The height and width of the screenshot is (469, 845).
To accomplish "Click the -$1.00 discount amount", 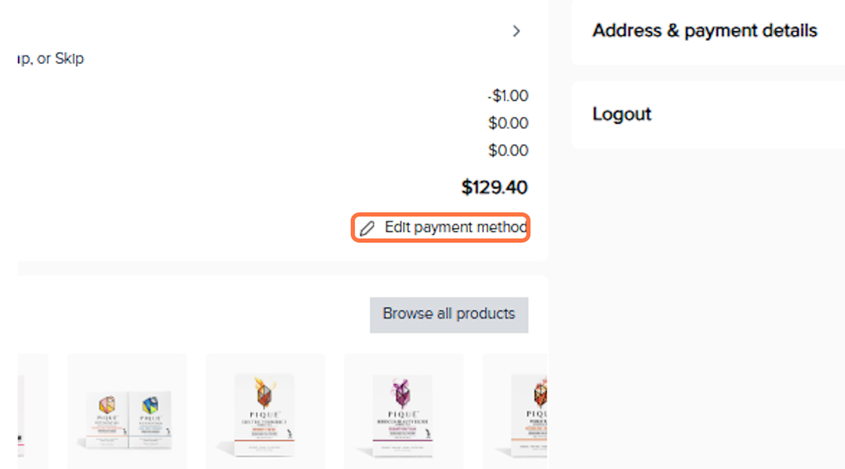I will pos(507,96).
